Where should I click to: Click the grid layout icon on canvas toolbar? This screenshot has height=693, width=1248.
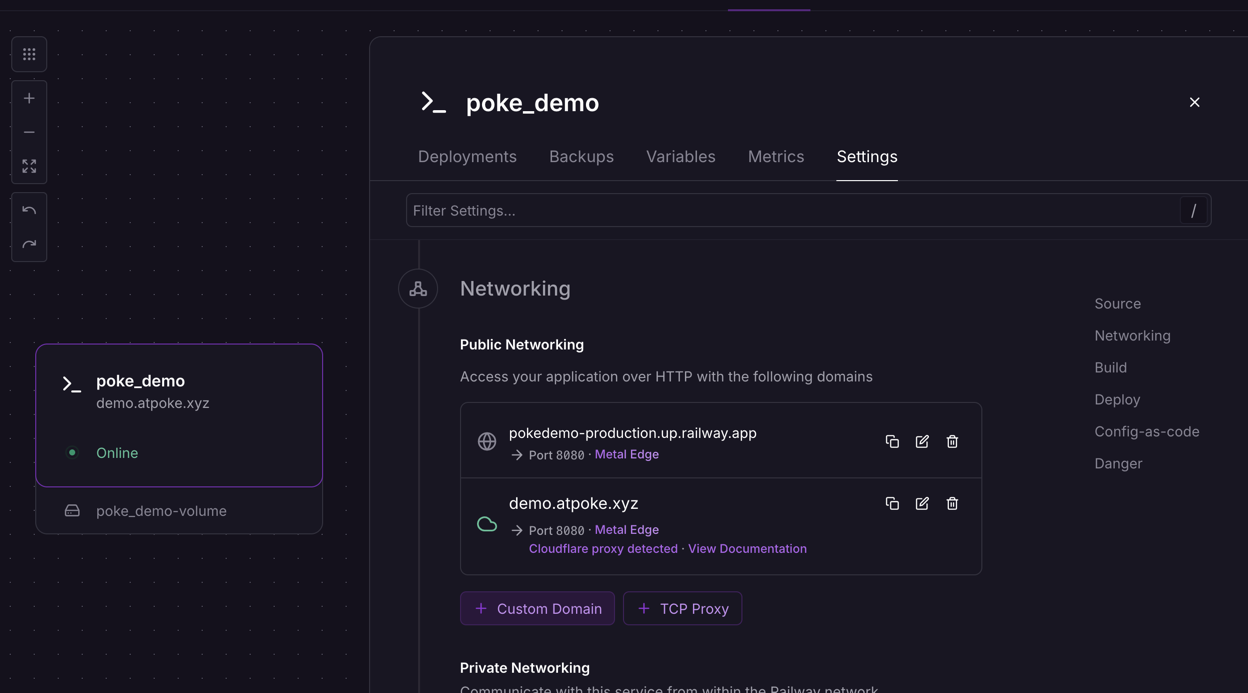[29, 55]
